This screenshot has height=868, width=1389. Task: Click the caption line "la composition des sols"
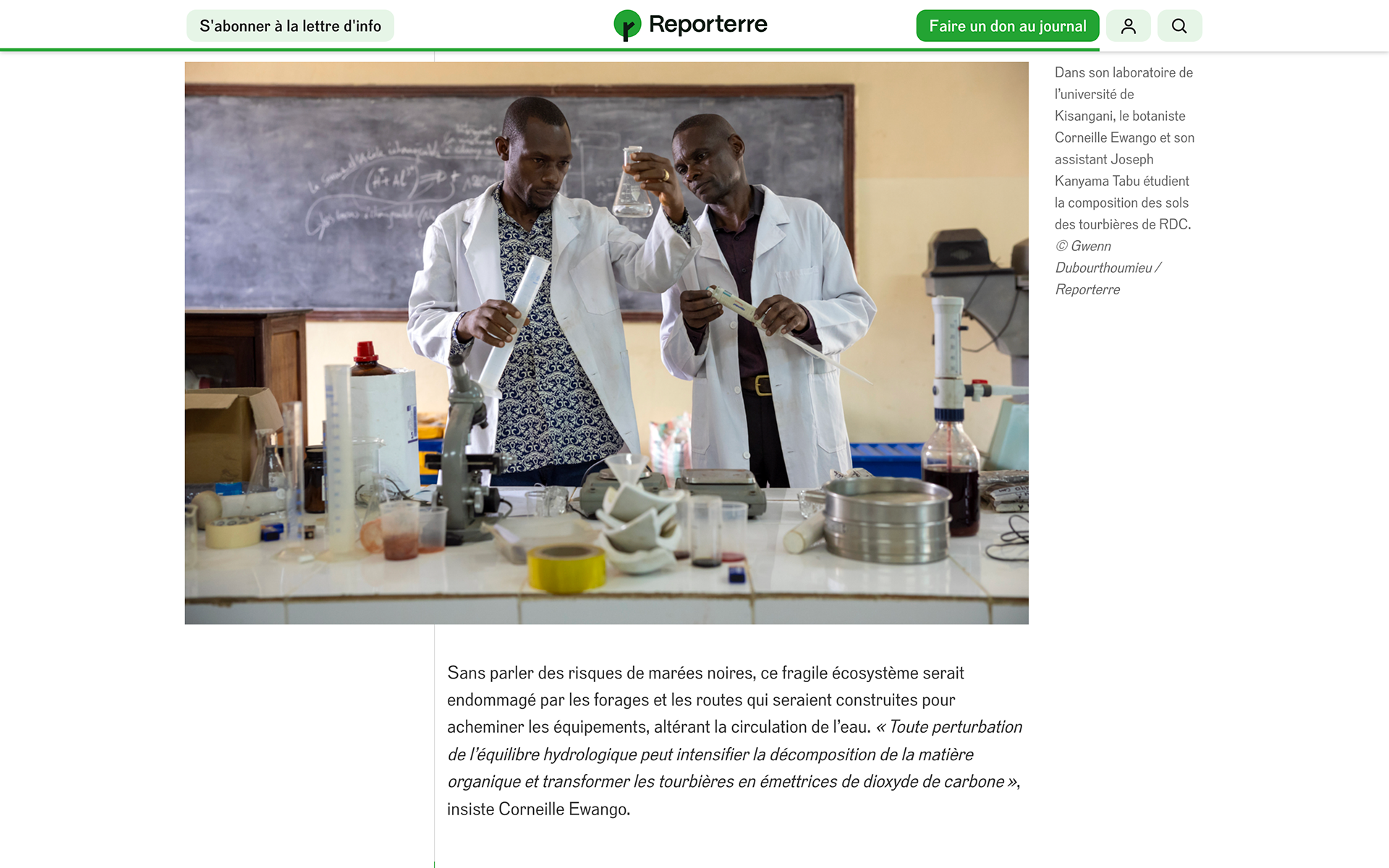click(x=1121, y=203)
